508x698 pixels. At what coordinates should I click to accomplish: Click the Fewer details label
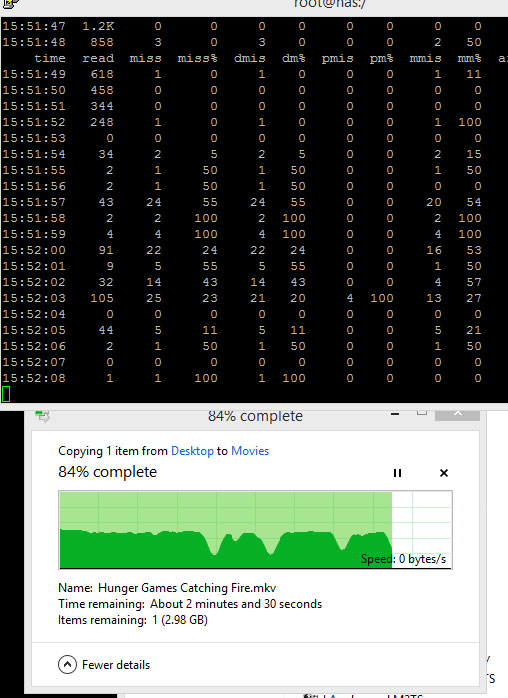click(x=116, y=665)
